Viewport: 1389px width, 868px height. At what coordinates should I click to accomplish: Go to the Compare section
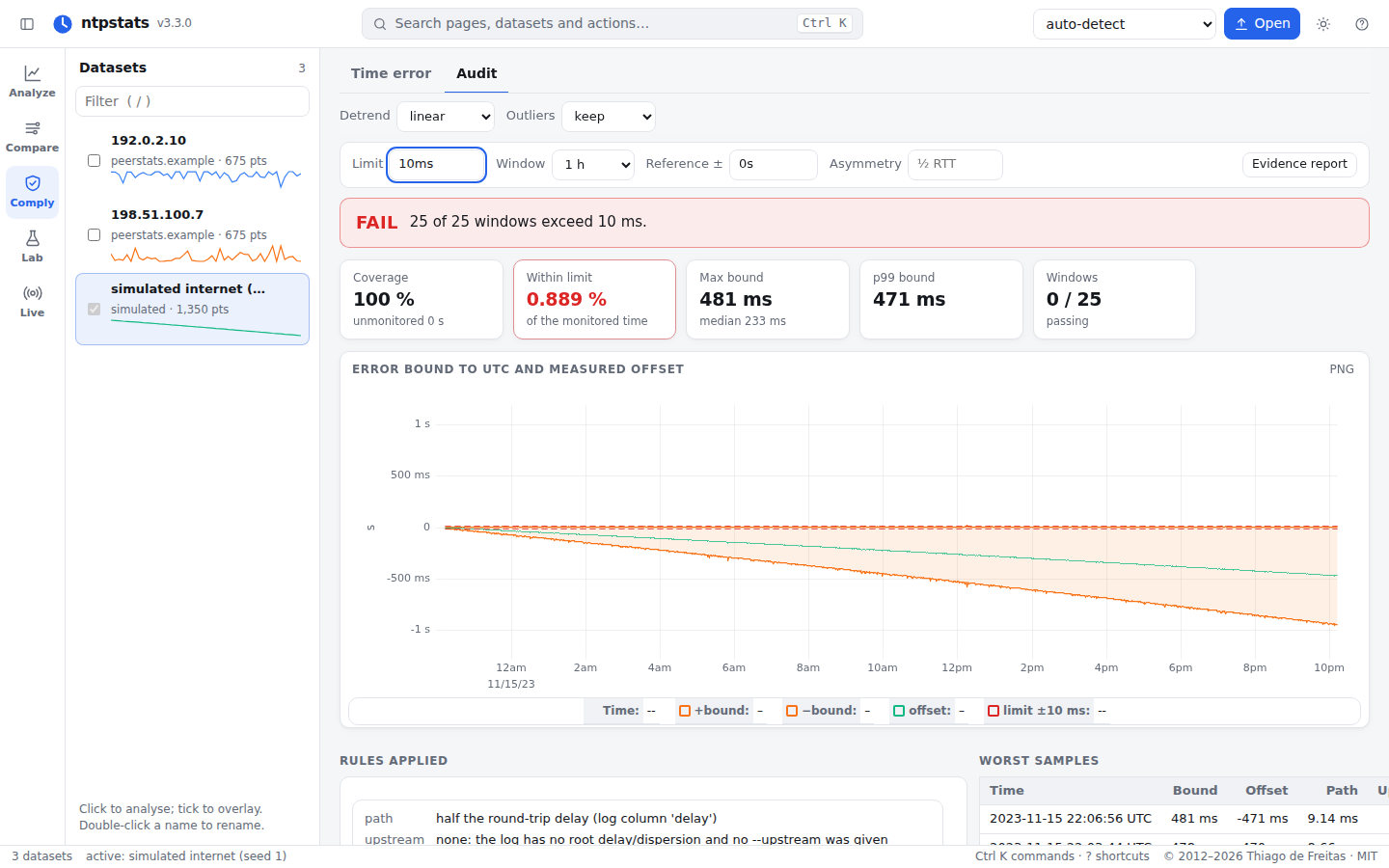point(32,136)
